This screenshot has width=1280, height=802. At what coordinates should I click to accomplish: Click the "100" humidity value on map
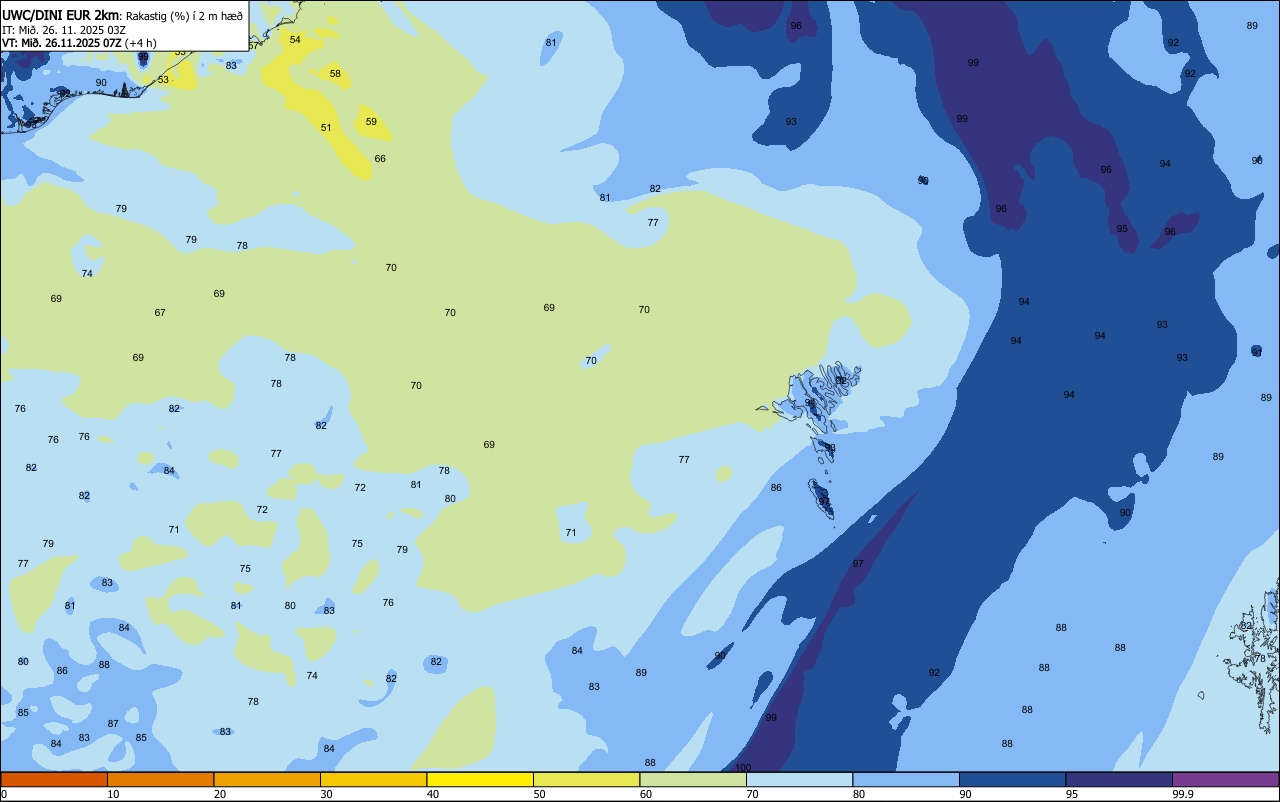743,768
